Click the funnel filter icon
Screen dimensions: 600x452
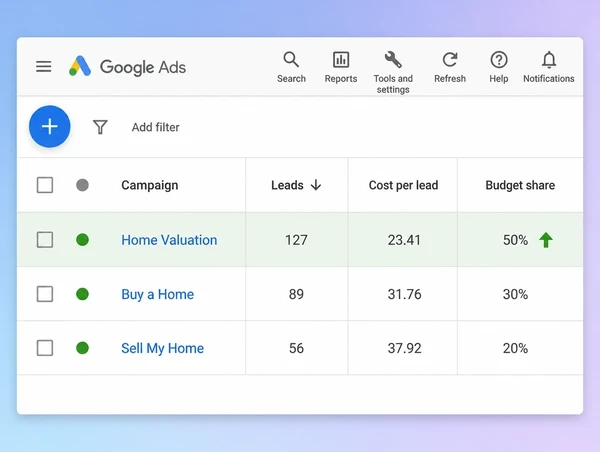(x=100, y=127)
